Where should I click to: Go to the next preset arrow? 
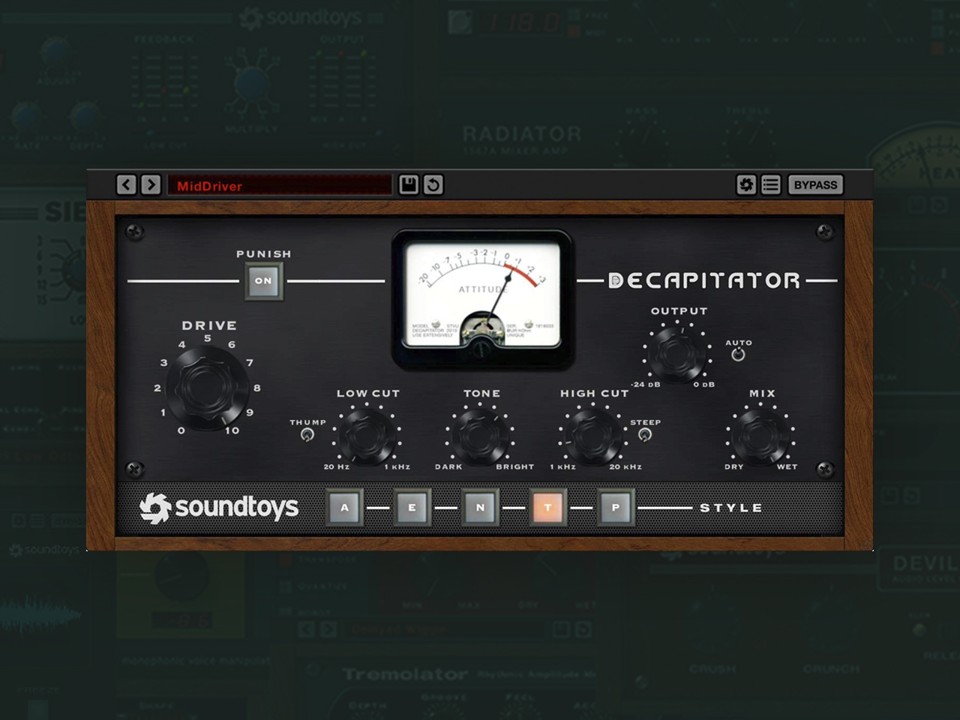point(151,184)
